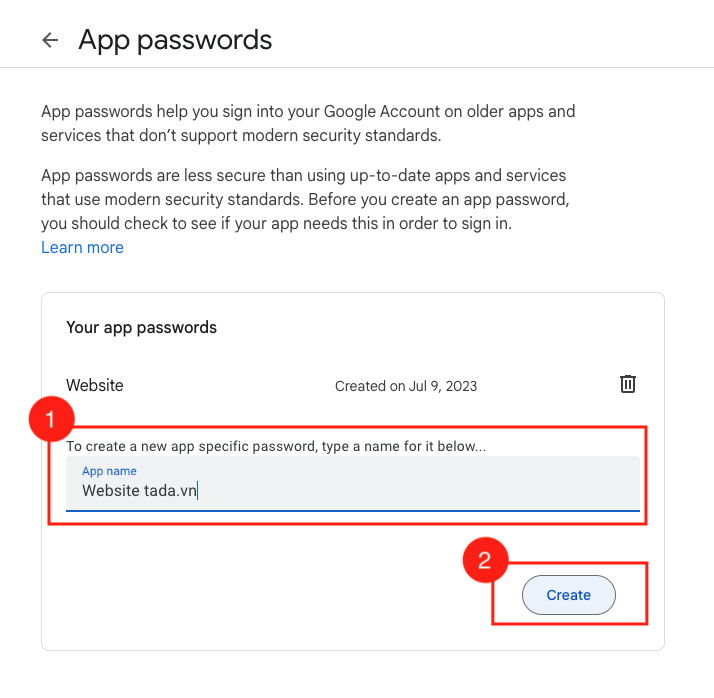The height and width of the screenshot is (698, 714).
Task: Select the existing Website password entry
Action: (95, 385)
